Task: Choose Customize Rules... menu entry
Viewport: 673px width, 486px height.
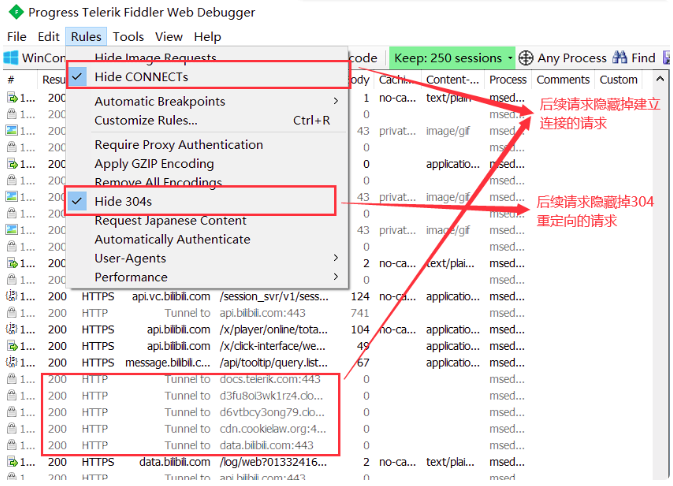Action: point(208,120)
